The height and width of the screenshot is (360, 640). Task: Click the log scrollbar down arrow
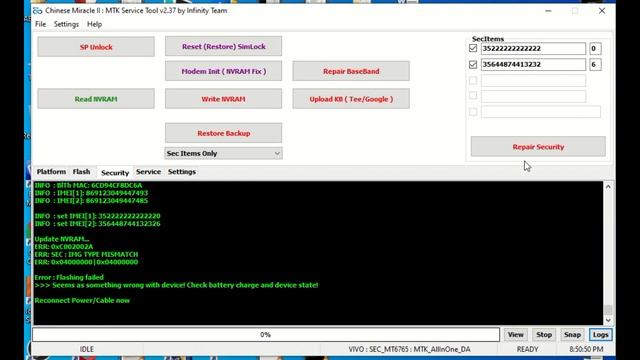tap(608, 320)
